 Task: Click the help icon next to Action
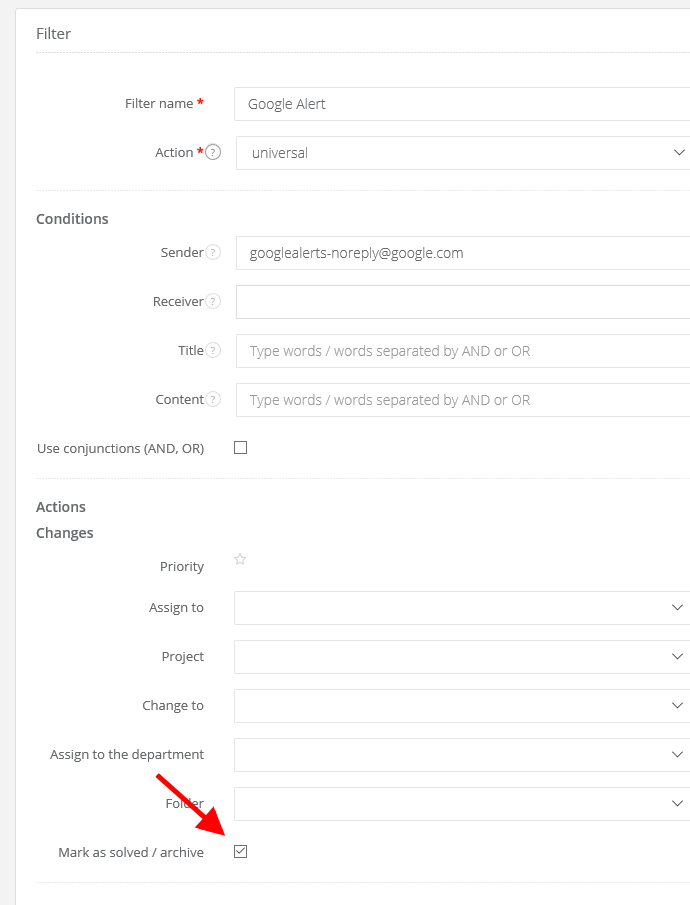[x=213, y=153]
